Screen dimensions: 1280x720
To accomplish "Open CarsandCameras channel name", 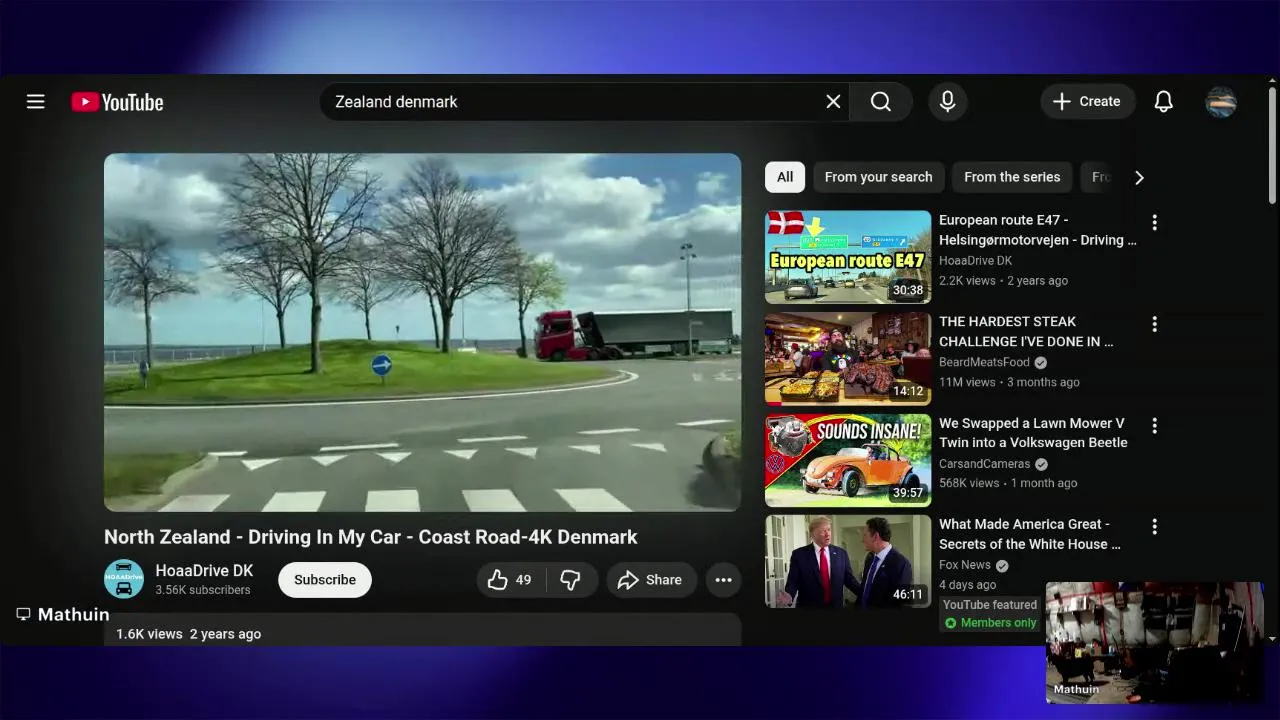I will pyautogui.click(x=984, y=464).
